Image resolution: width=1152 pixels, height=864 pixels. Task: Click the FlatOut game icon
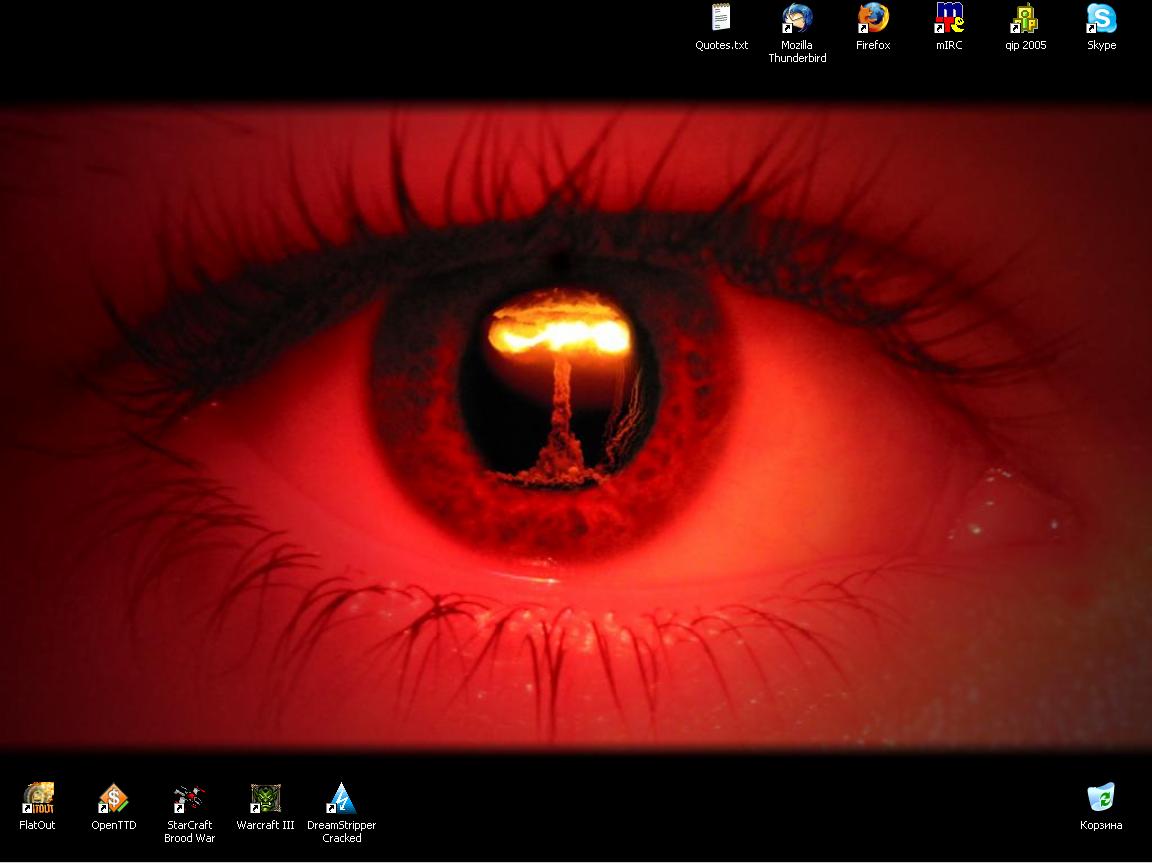pos(38,798)
